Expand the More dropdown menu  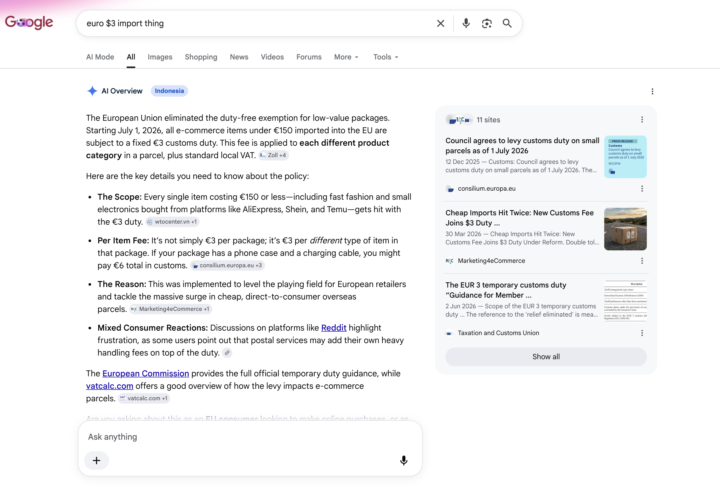(346, 57)
